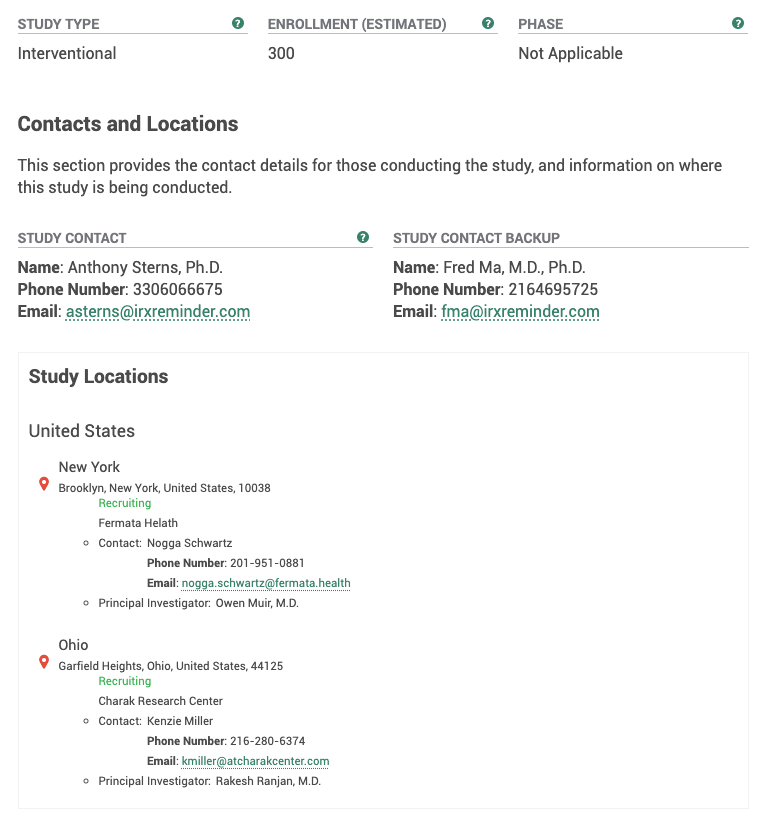Click the Ohio location heading
765x818 pixels.
click(x=74, y=645)
